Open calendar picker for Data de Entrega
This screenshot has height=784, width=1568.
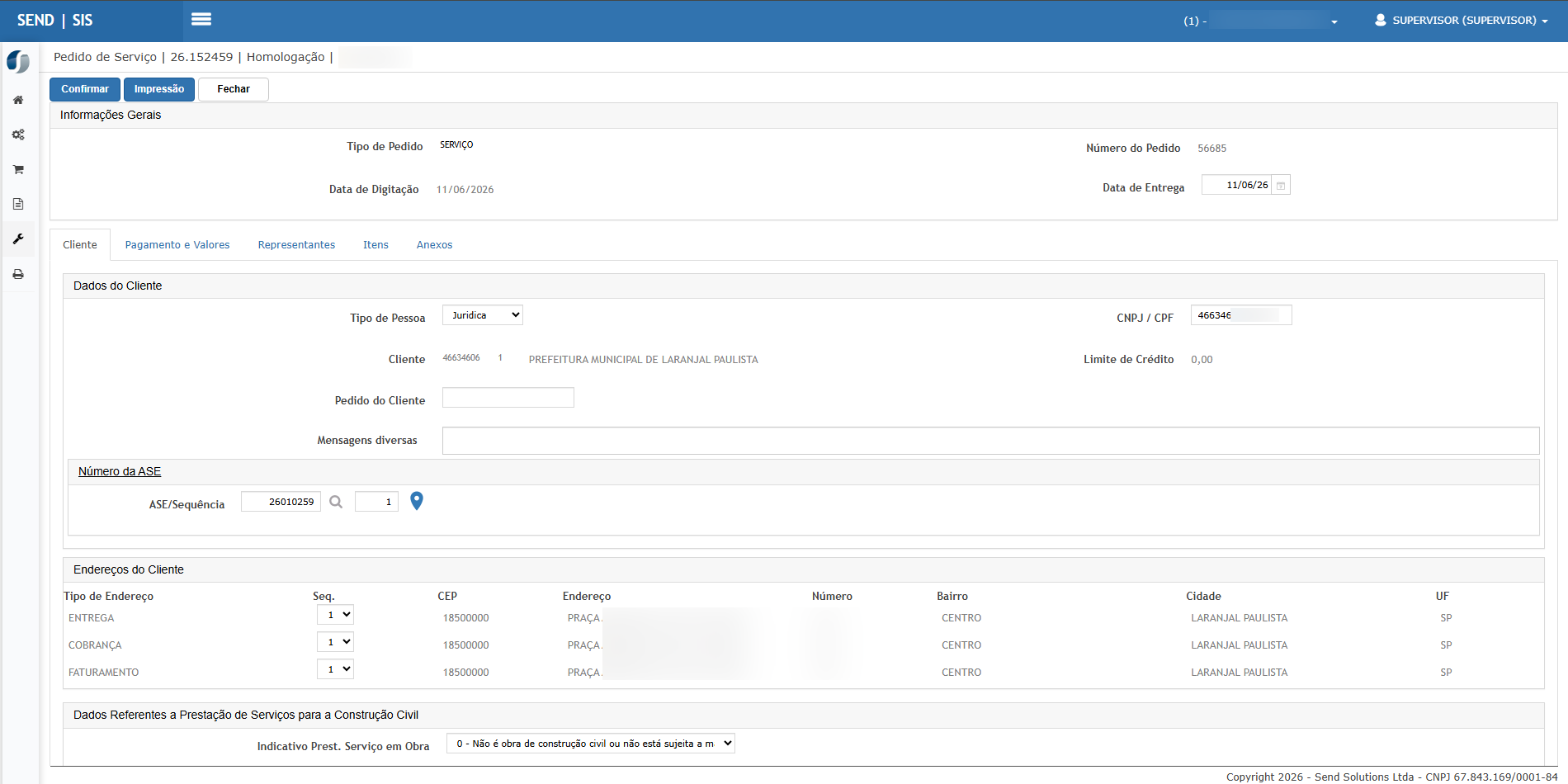point(1281,185)
